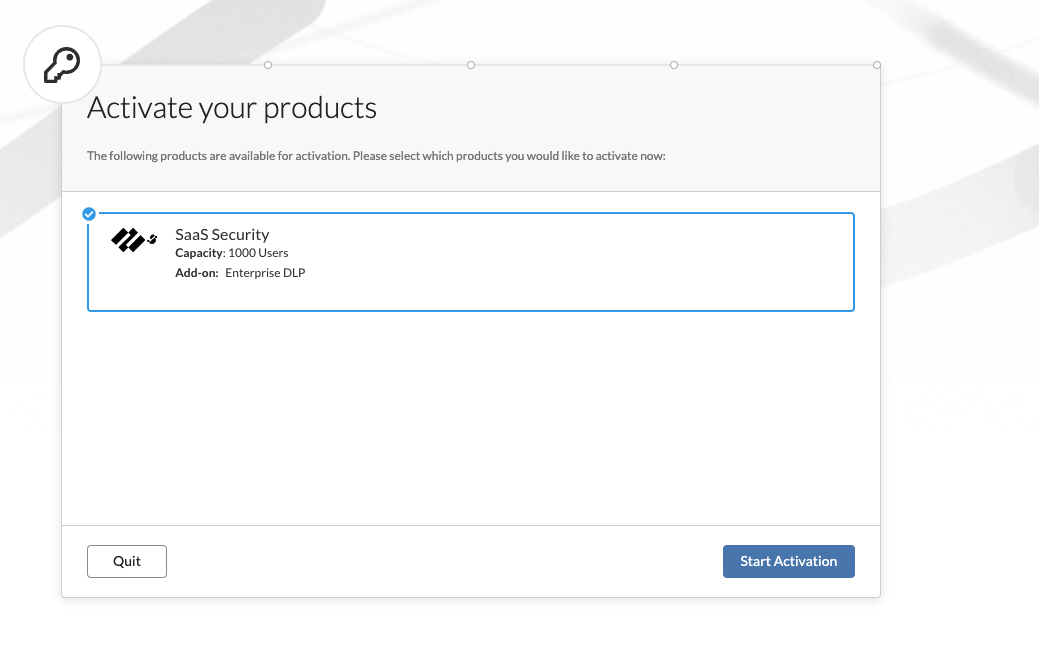Image resolution: width=1039 pixels, height=672 pixels.
Task: Click the bold Capacity label
Action: (x=199, y=253)
